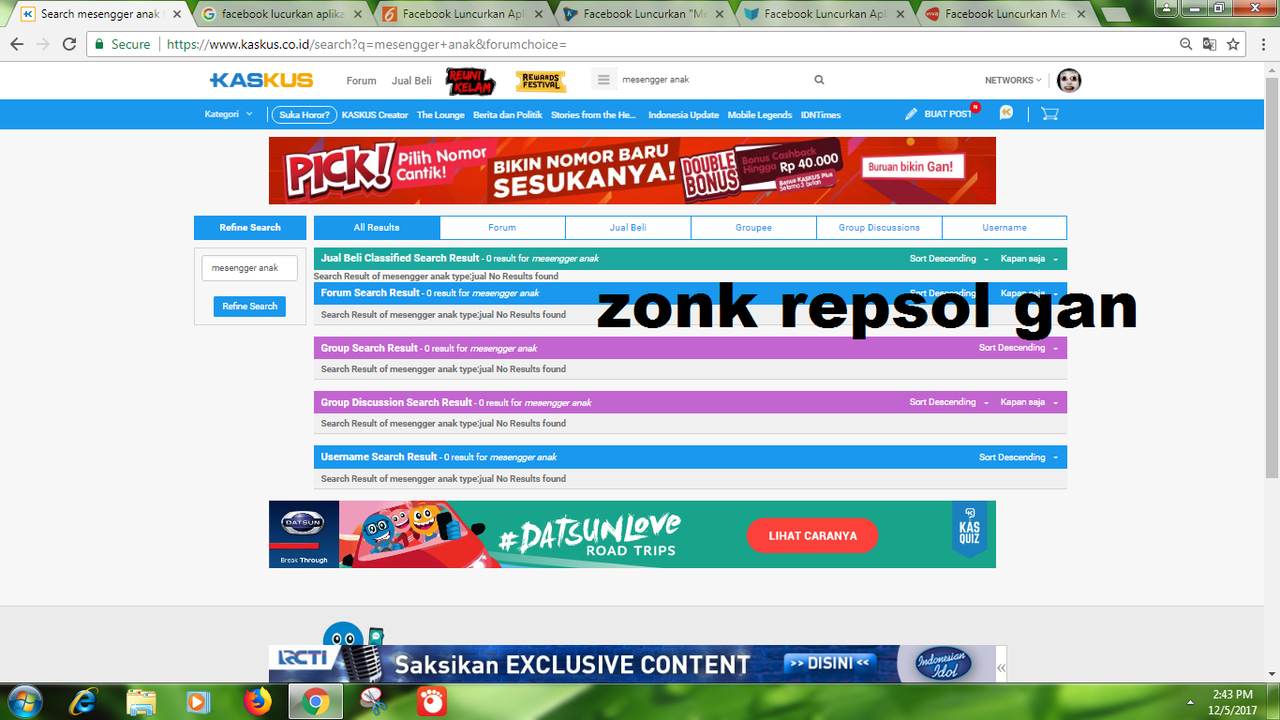Click the DISINI button in RCTI ad
The image size is (1280, 720).
(x=829, y=663)
